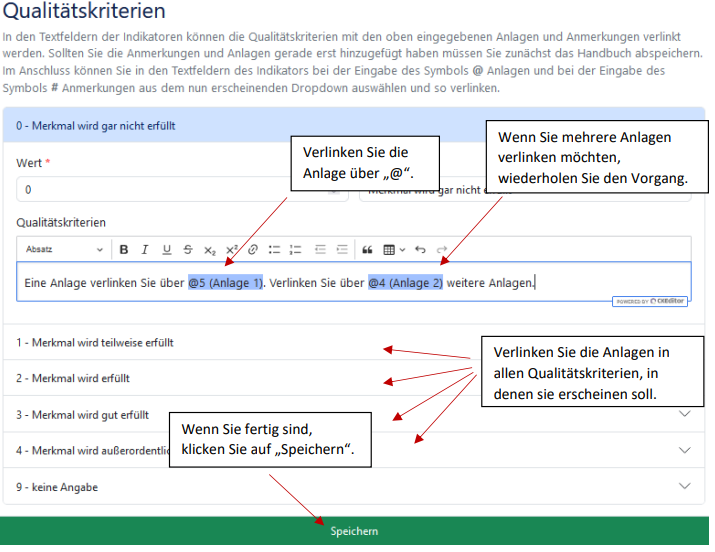Expand '1 - Merkmal wird teilweise erfüllt' section
This screenshot has width=715, height=552.
[95, 342]
